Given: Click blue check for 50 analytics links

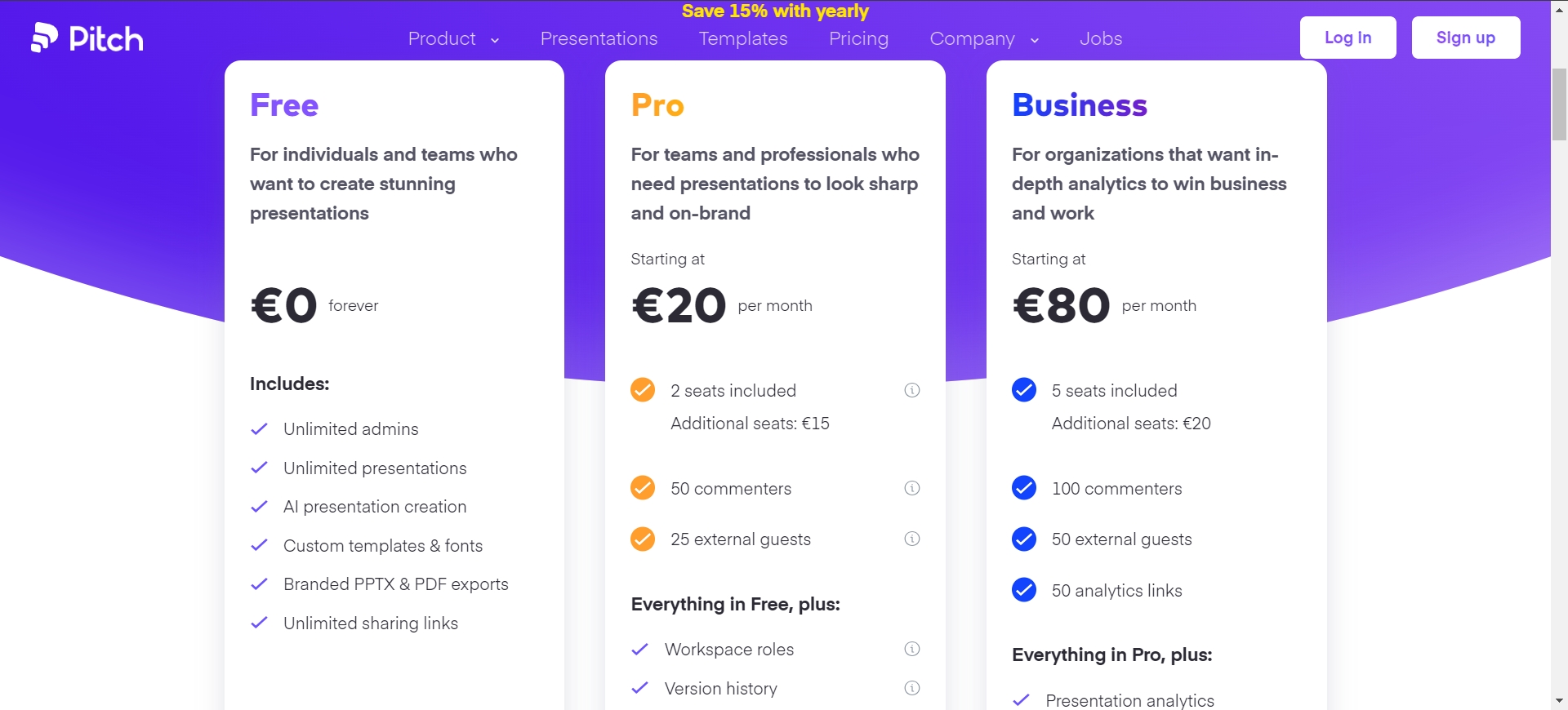Looking at the screenshot, I should (1024, 589).
